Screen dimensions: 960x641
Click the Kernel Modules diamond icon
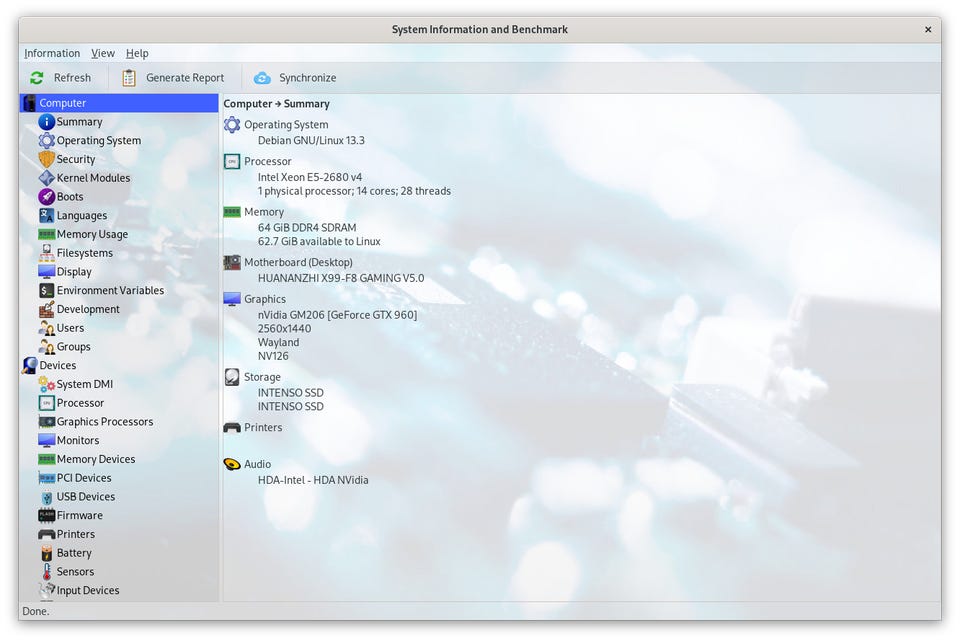[x=47, y=178]
